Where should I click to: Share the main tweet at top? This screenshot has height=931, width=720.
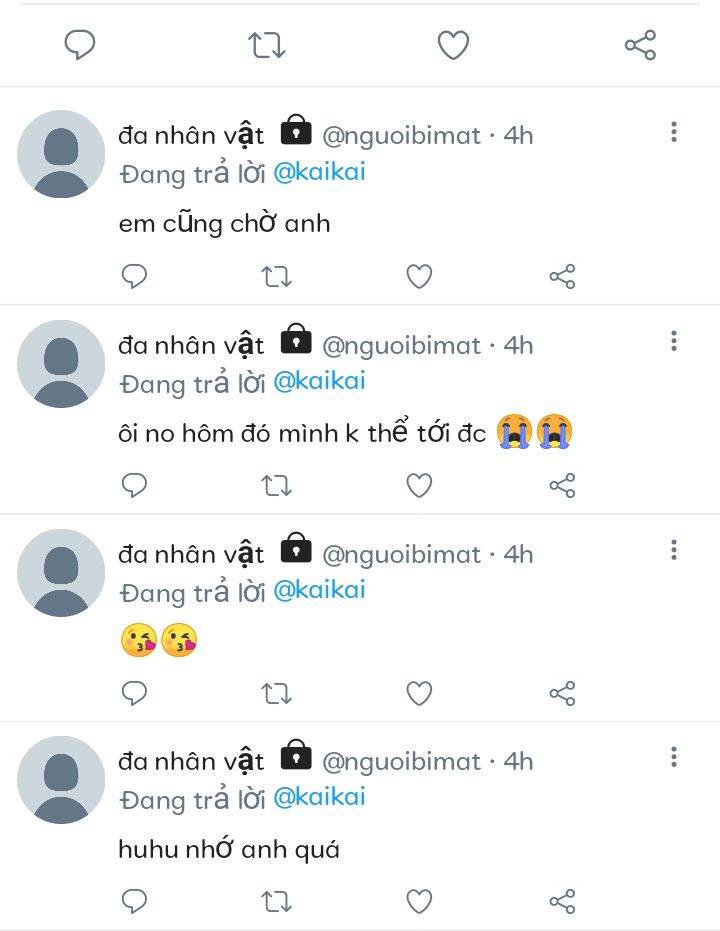(640, 45)
